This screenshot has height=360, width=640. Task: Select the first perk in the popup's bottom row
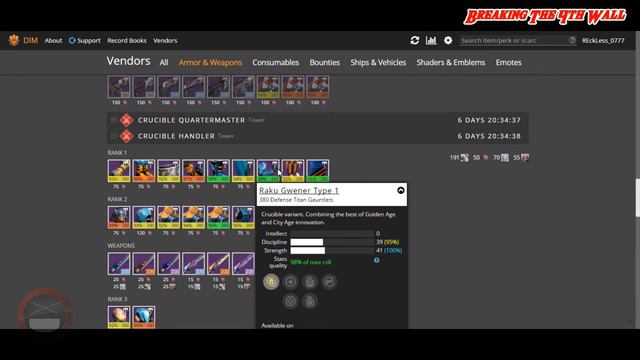click(x=291, y=301)
